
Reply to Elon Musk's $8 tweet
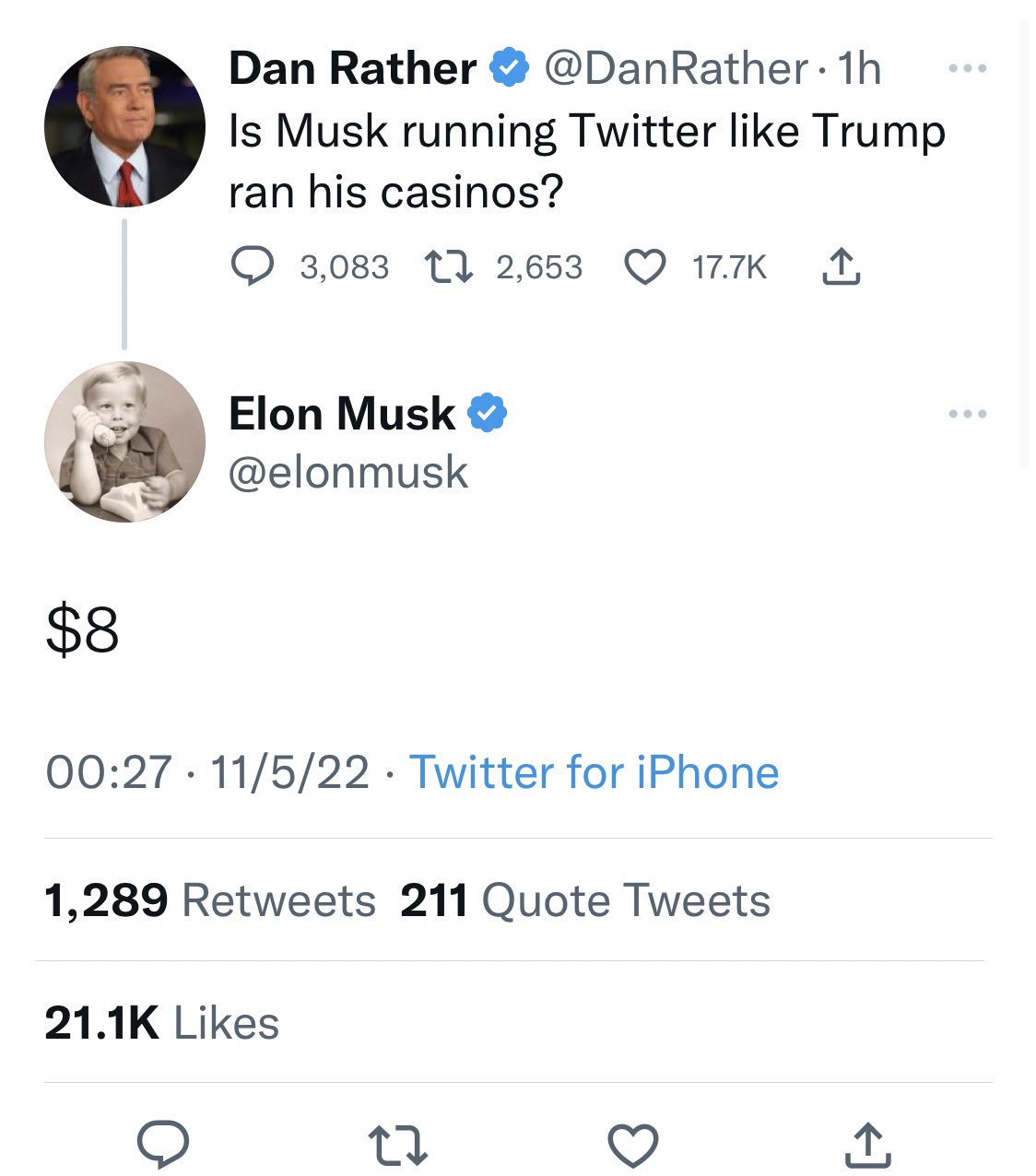(163, 1145)
